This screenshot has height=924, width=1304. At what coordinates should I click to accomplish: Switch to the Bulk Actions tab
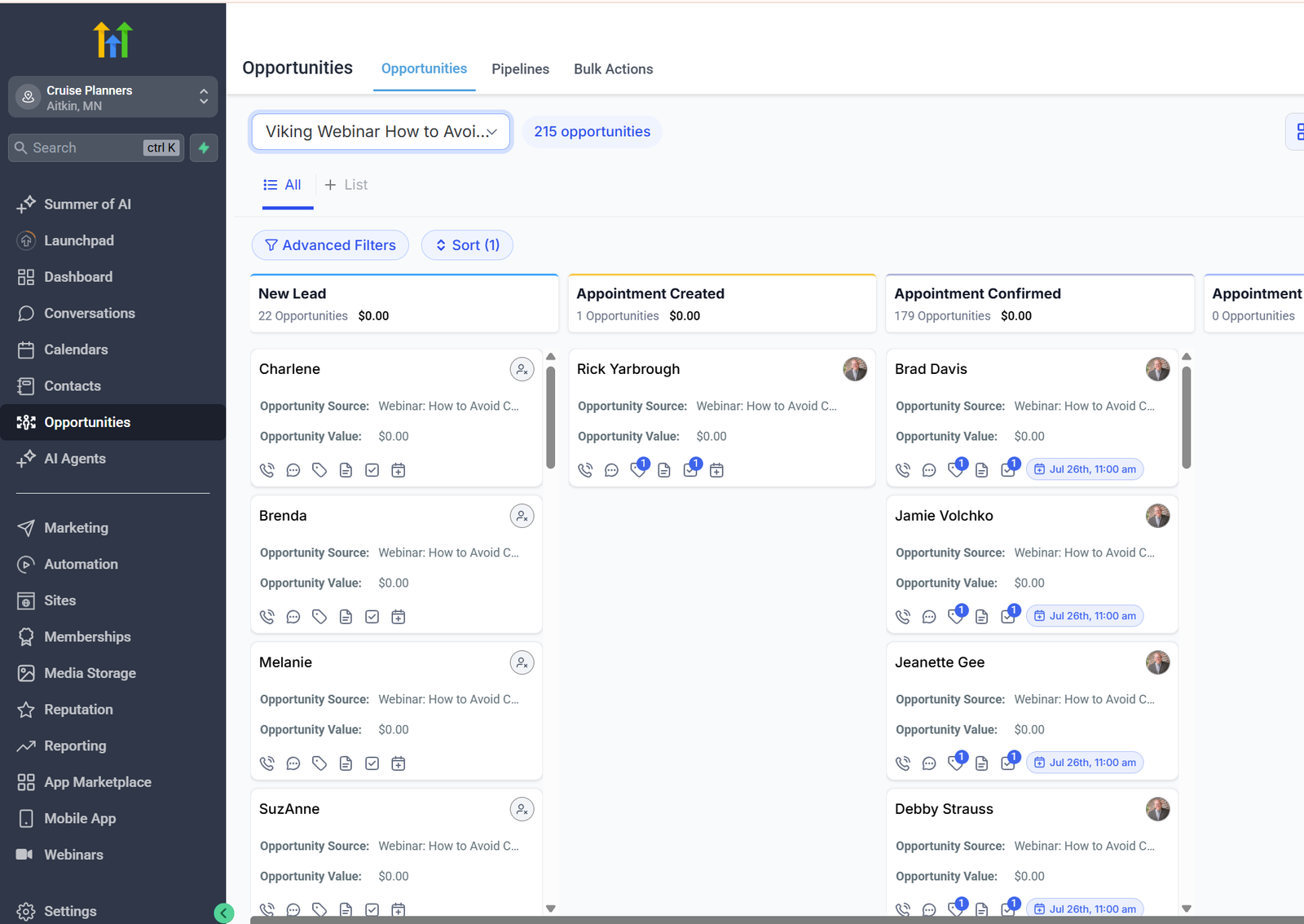point(613,69)
